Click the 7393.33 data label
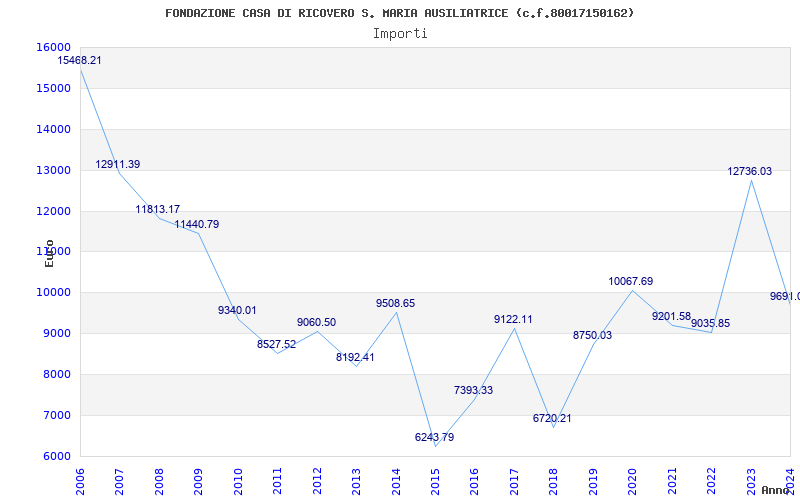The width and height of the screenshot is (800, 500). click(x=473, y=390)
